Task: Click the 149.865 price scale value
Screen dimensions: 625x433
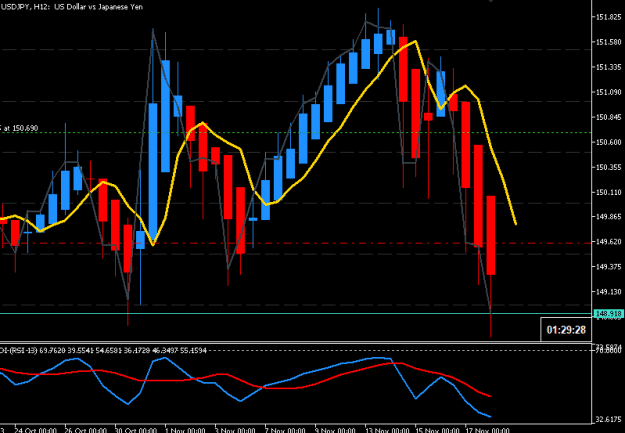Action: 609,217
